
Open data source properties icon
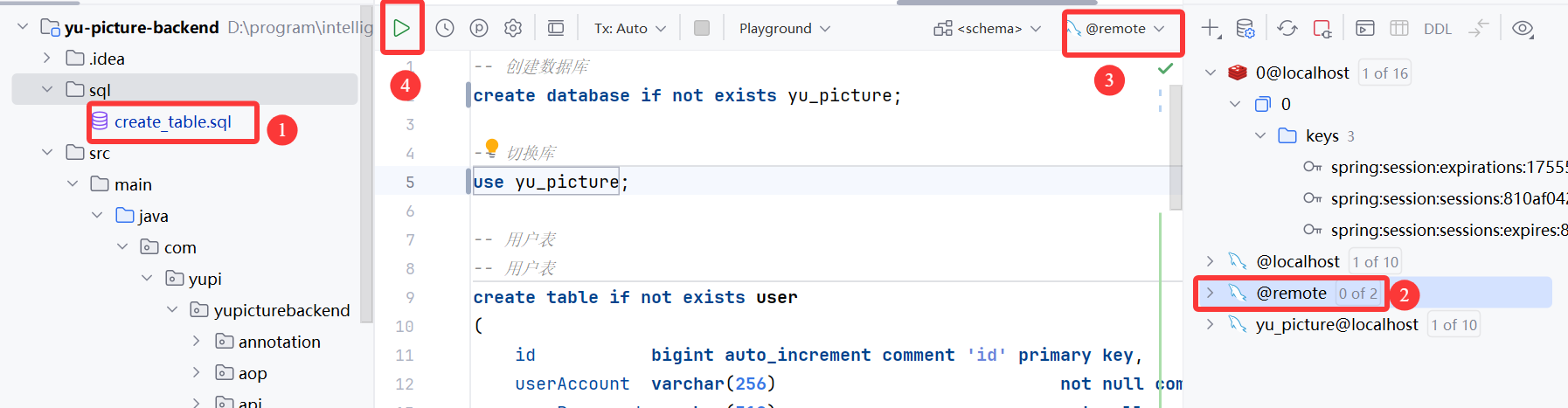[x=1245, y=28]
